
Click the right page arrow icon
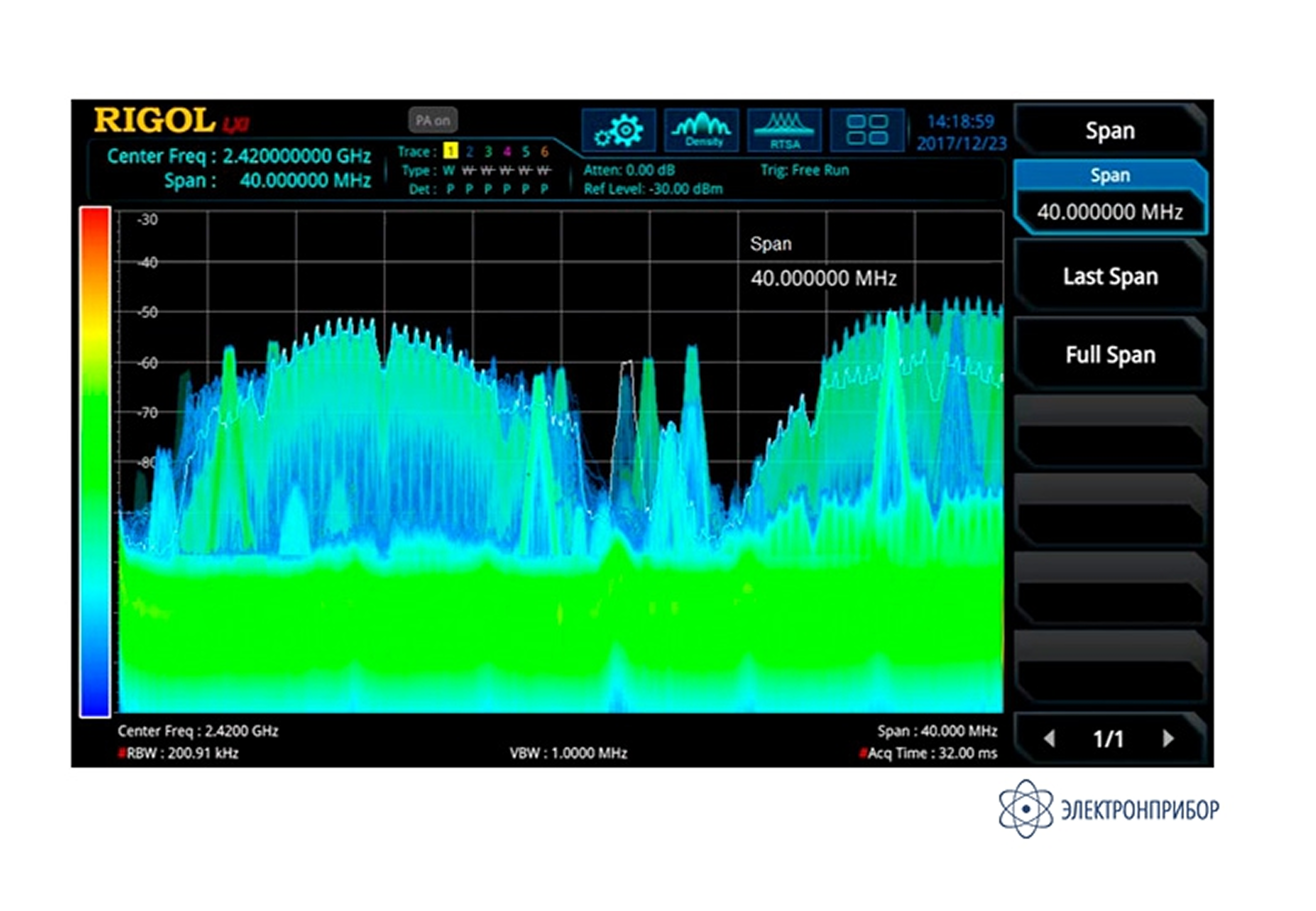click(1168, 738)
